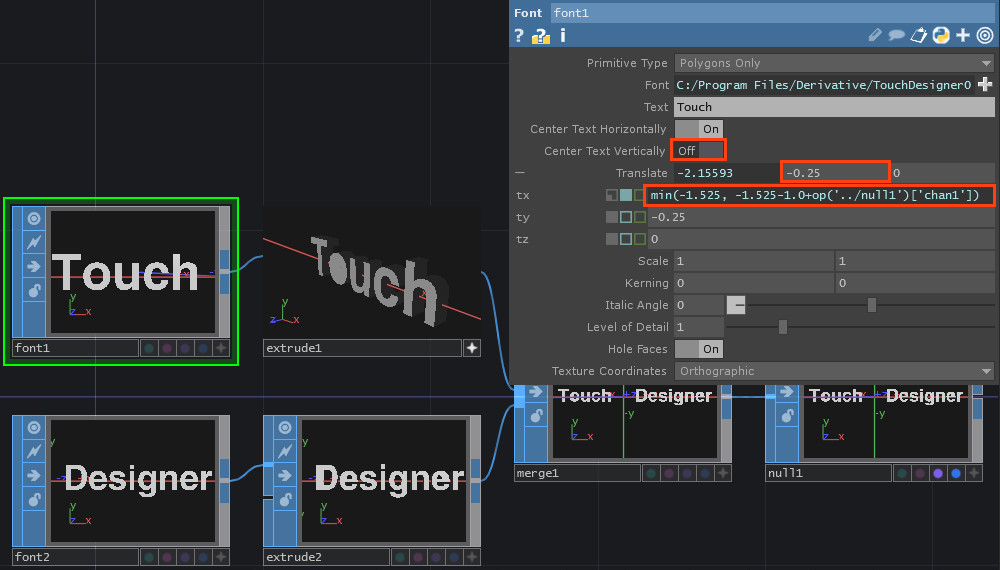The image size is (1000, 570).
Task: Toggle font2 lock flag
Action: click(34, 500)
